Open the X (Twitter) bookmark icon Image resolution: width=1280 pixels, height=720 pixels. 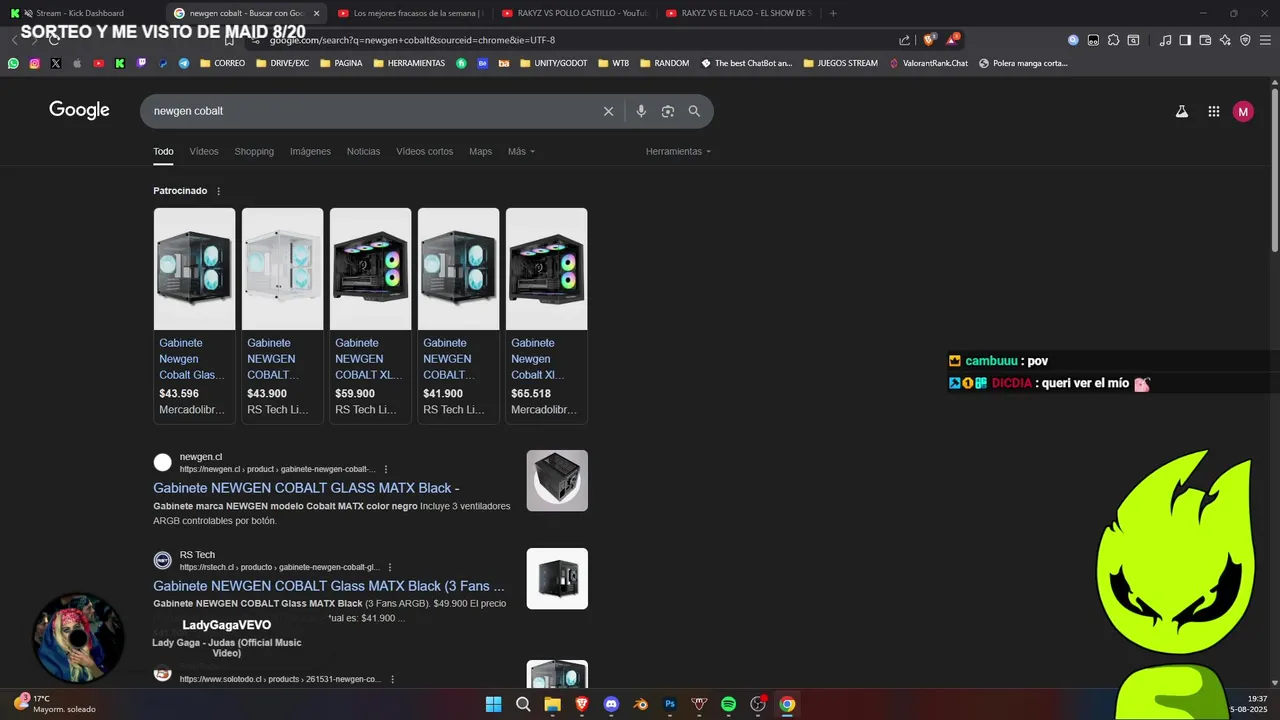coord(55,63)
